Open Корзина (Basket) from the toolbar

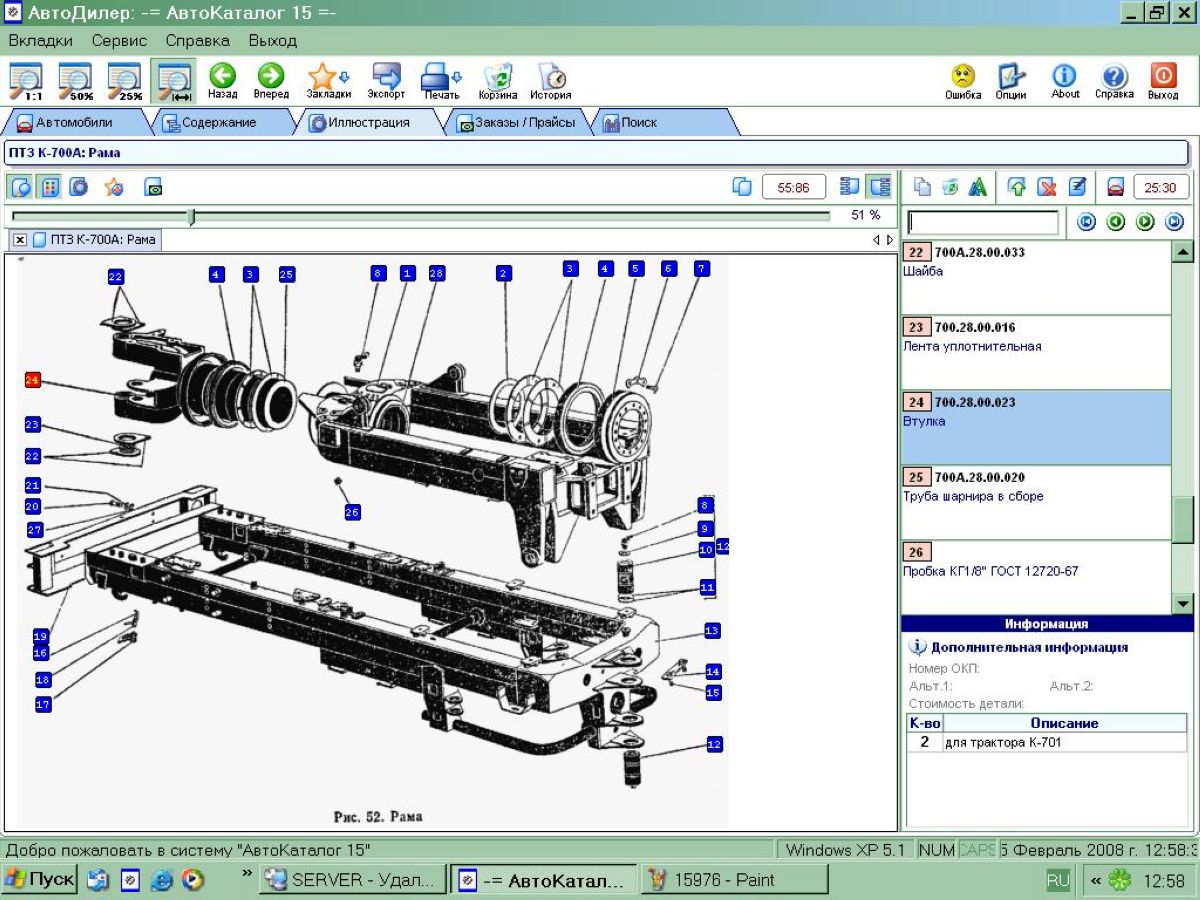click(497, 78)
